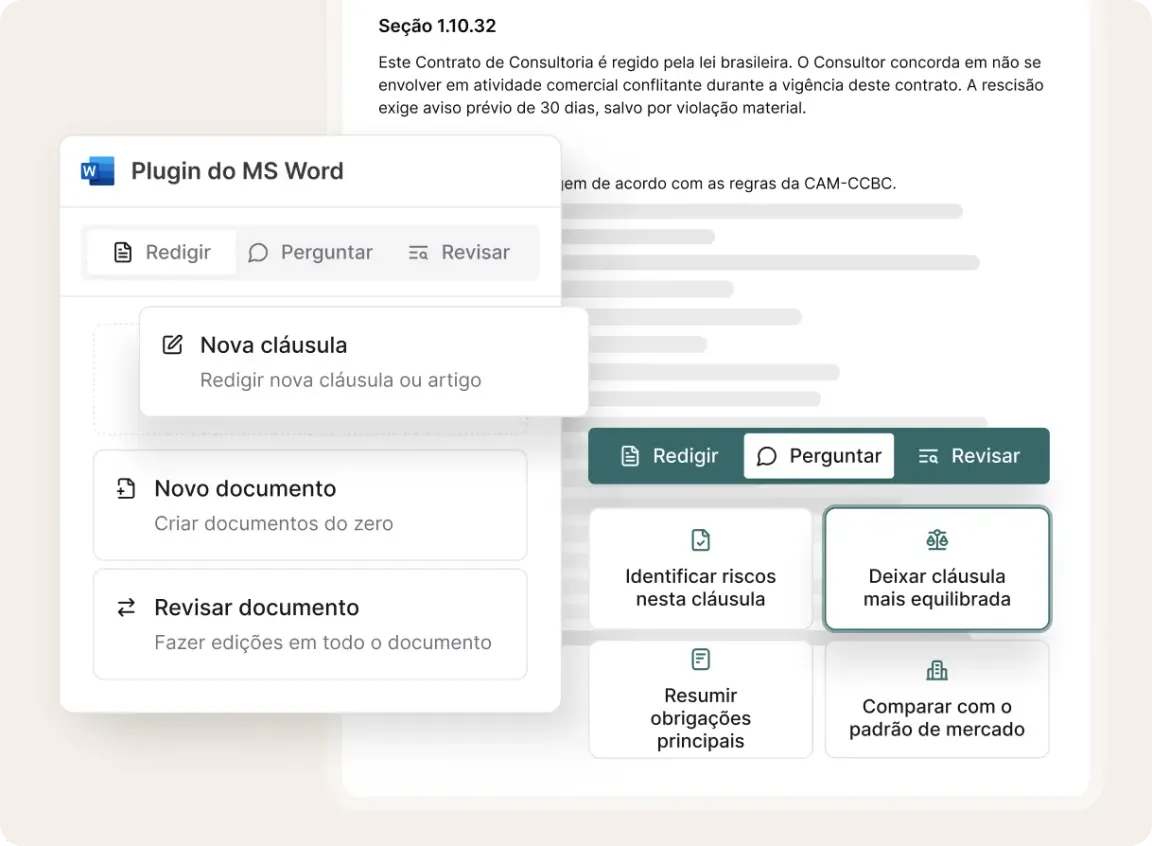Image resolution: width=1152 pixels, height=846 pixels.
Task: Click the pencil icon beside Nova cláusula
Action: (x=173, y=345)
